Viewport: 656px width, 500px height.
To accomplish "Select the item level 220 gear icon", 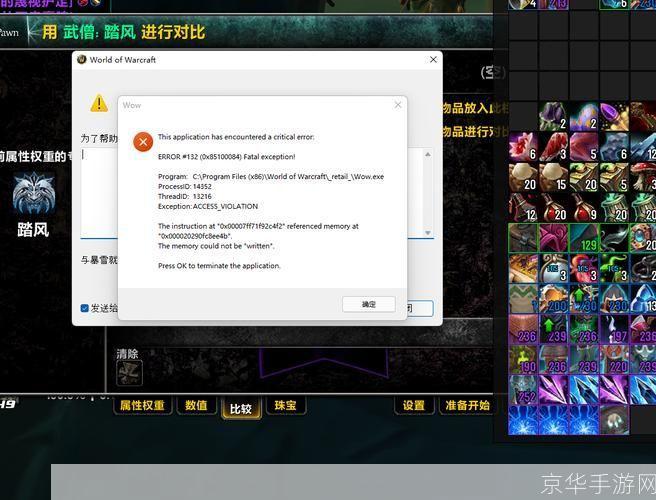I will 614,359.
